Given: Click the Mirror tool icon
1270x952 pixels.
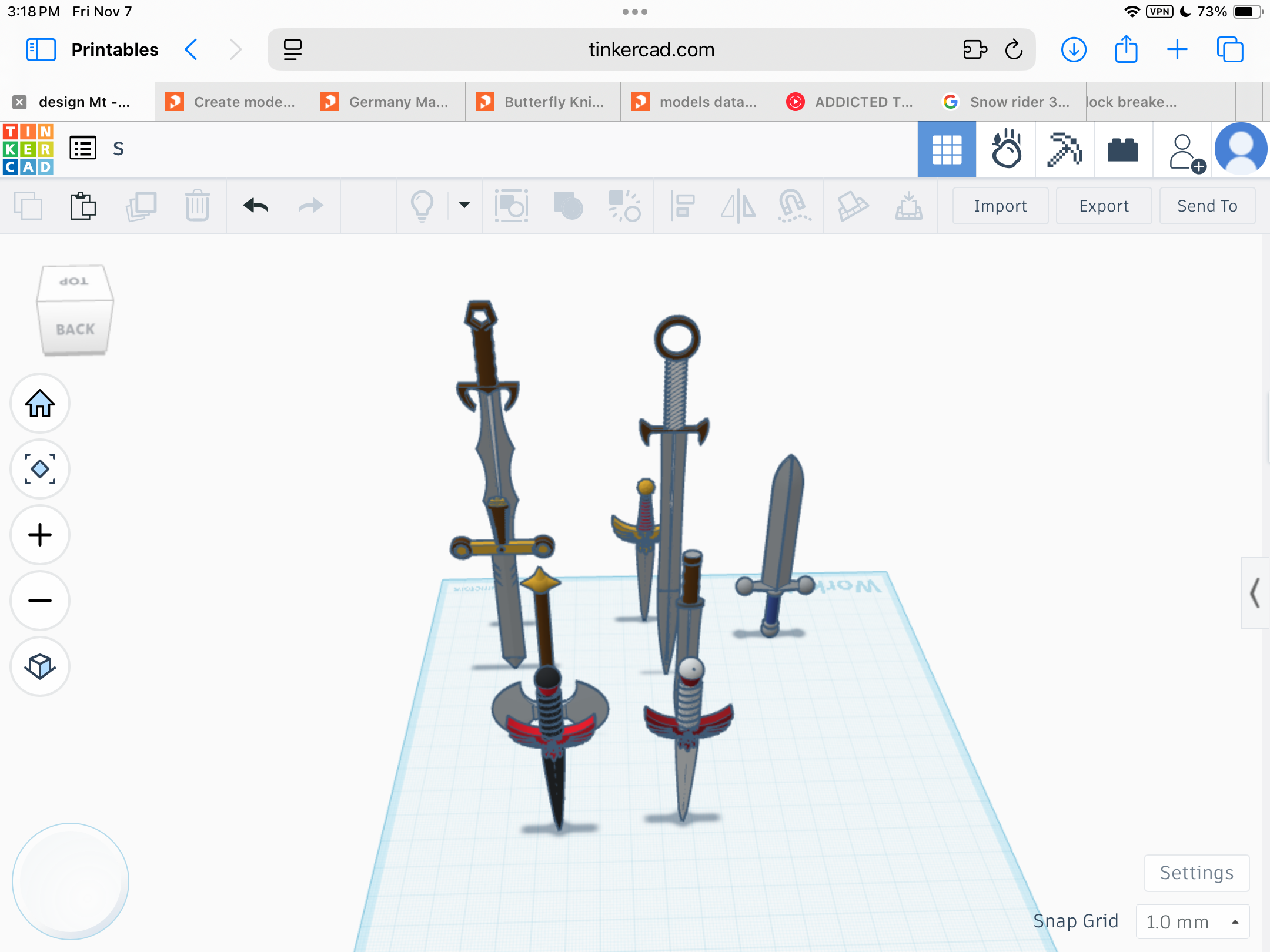Looking at the screenshot, I should 738,206.
